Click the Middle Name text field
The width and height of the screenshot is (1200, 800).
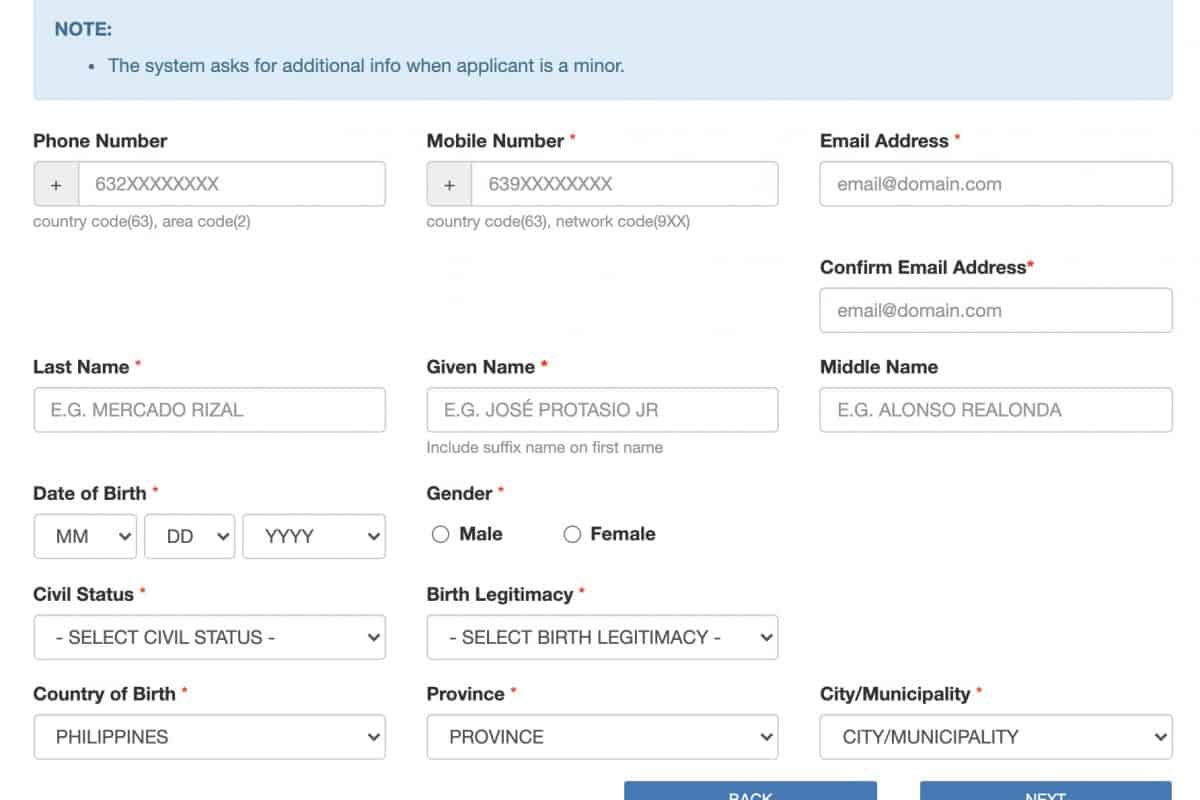995,410
